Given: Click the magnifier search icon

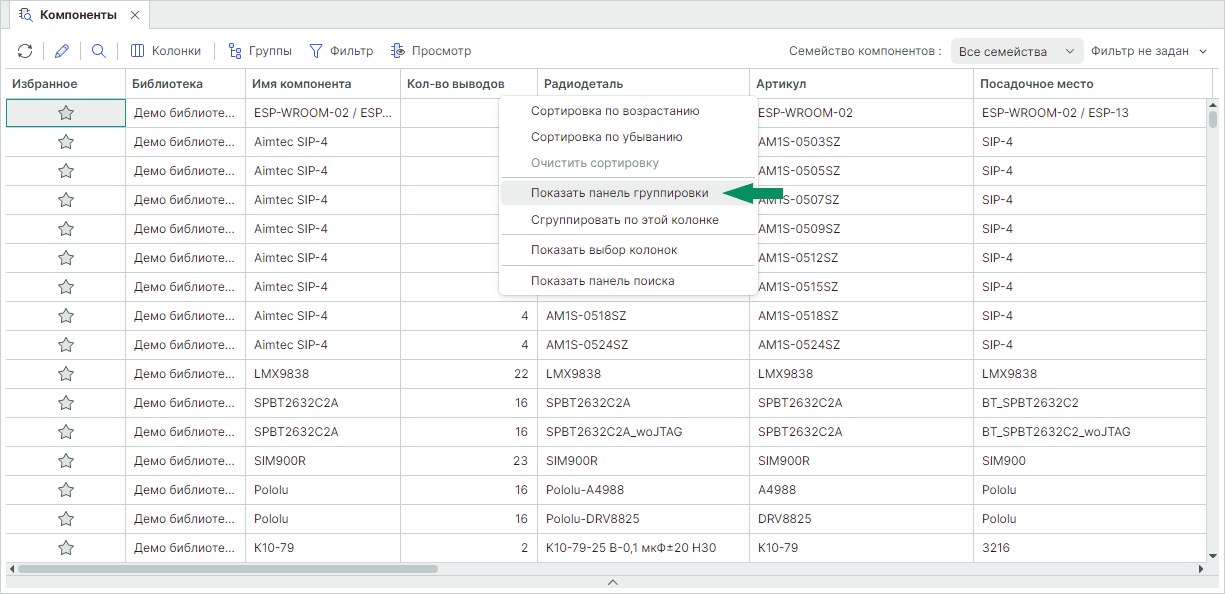Looking at the screenshot, I should (99, 51).
